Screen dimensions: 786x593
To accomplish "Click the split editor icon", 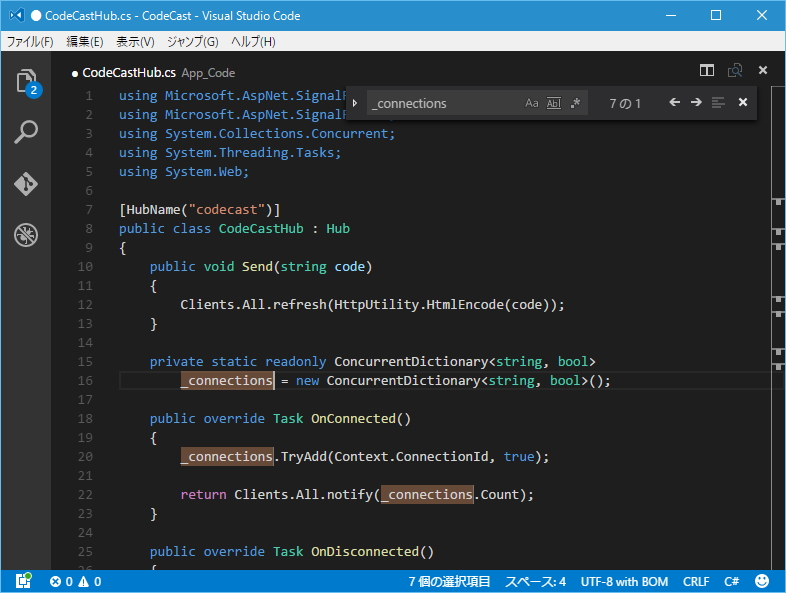I will pos(707,70).
